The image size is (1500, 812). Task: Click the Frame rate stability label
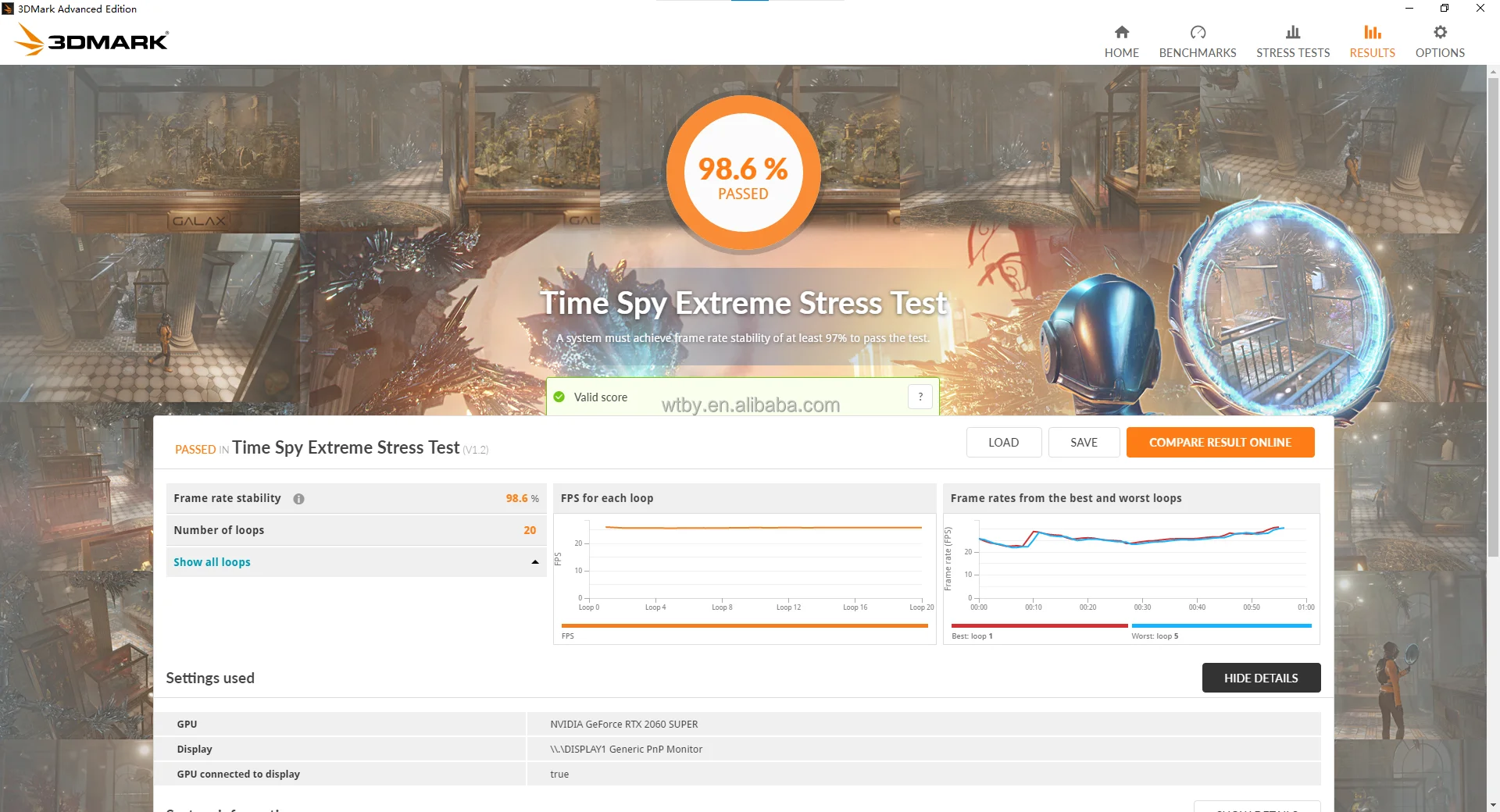[227, 498]
